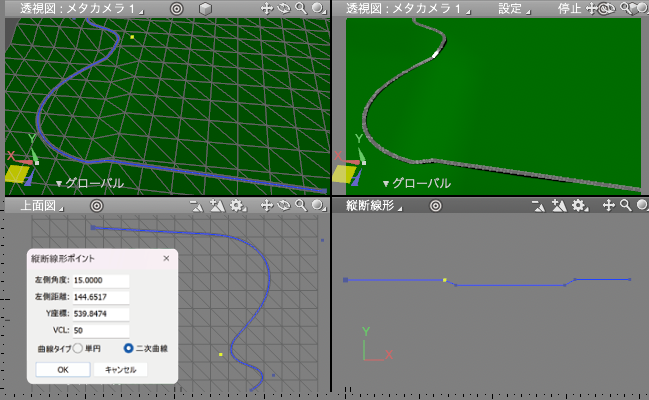Select the rotate eye icon in top-left perspective view
Viewport: 649px width, 400px height.
(x=284, y=8)
